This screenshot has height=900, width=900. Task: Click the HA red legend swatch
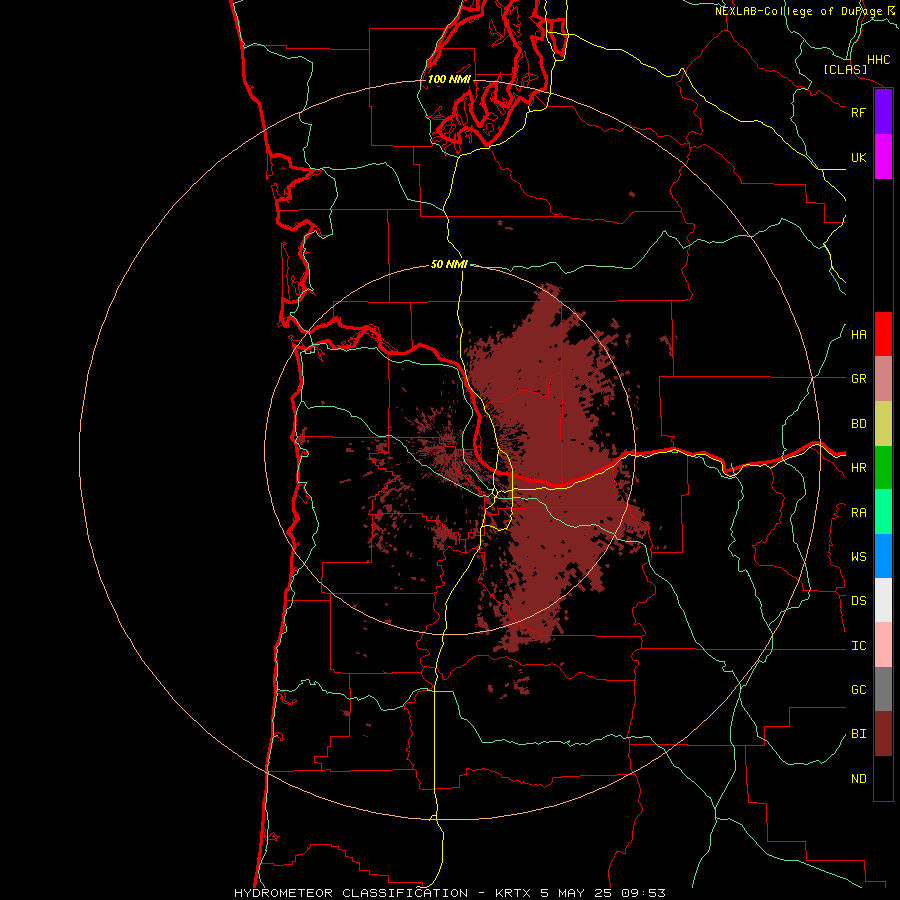coord(883,334)
